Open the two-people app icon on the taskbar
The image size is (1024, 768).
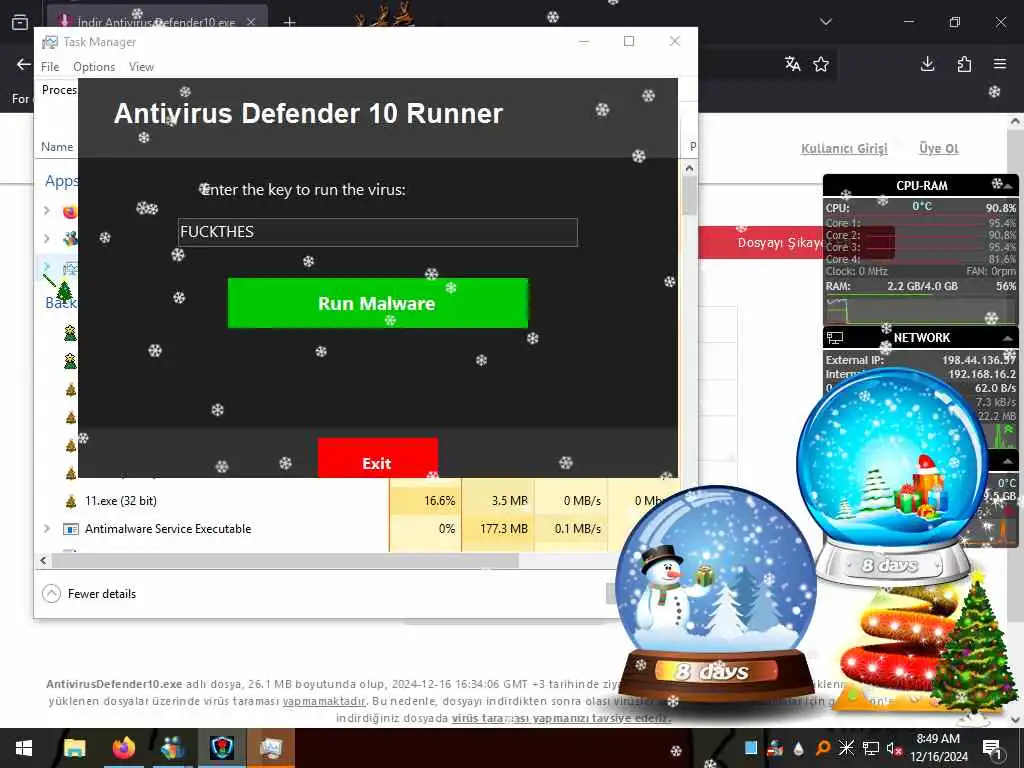coord(172,748)
